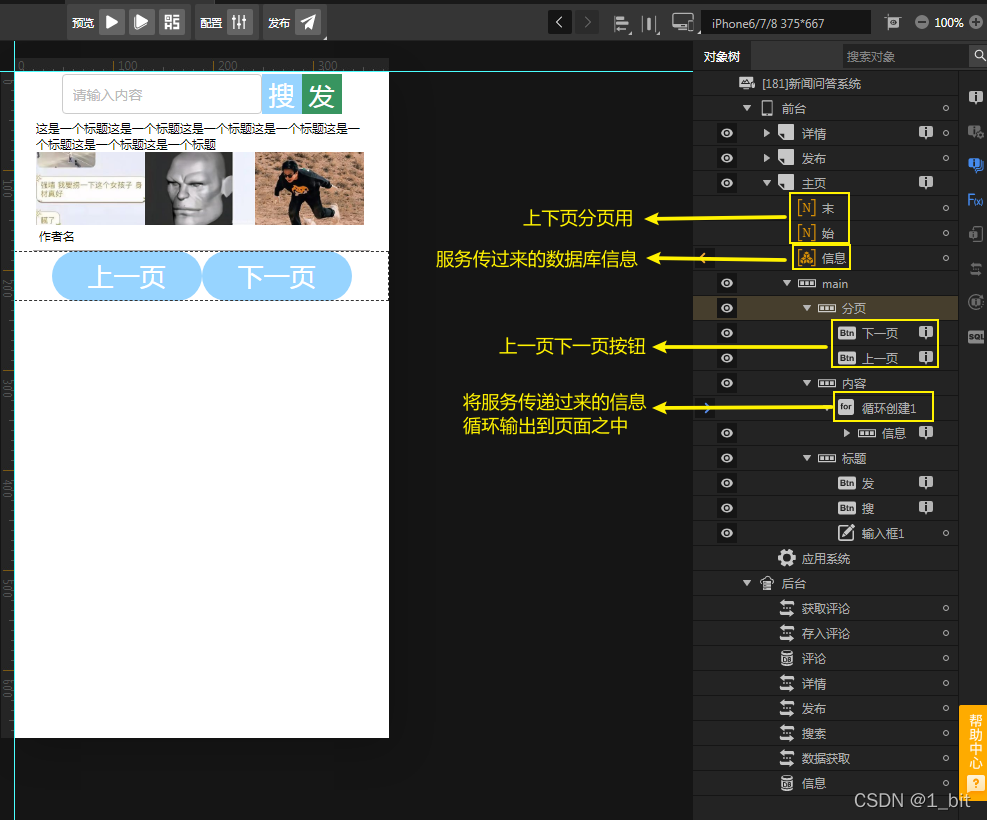Toggle visibility of 主页 page

726,183
